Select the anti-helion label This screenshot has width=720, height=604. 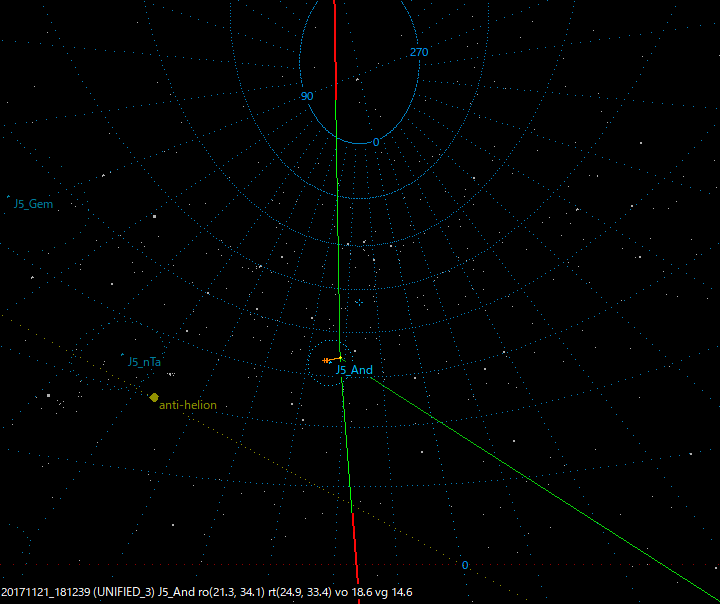188,405
